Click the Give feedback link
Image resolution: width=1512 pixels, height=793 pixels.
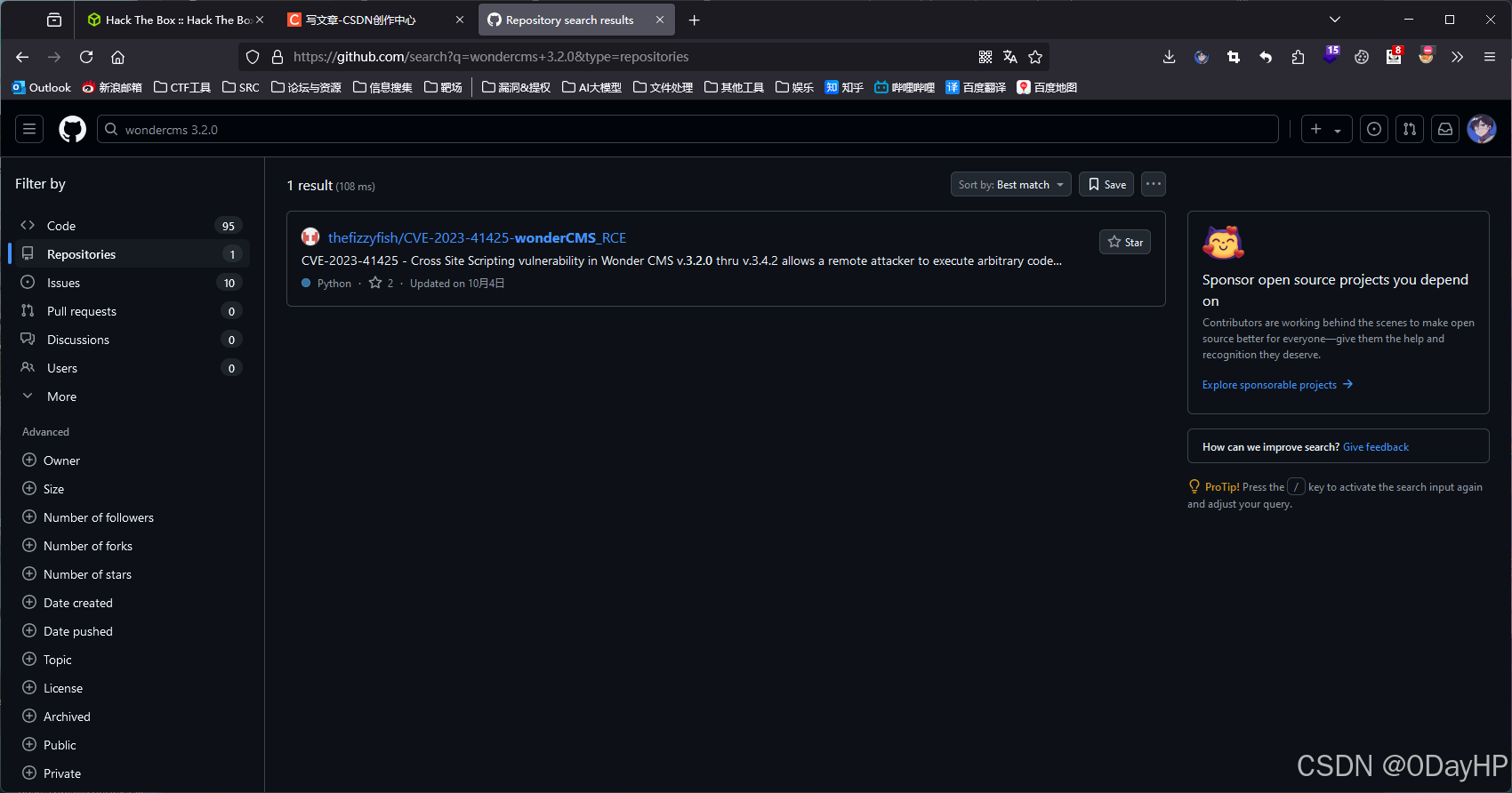click(x=1376, y=447)
